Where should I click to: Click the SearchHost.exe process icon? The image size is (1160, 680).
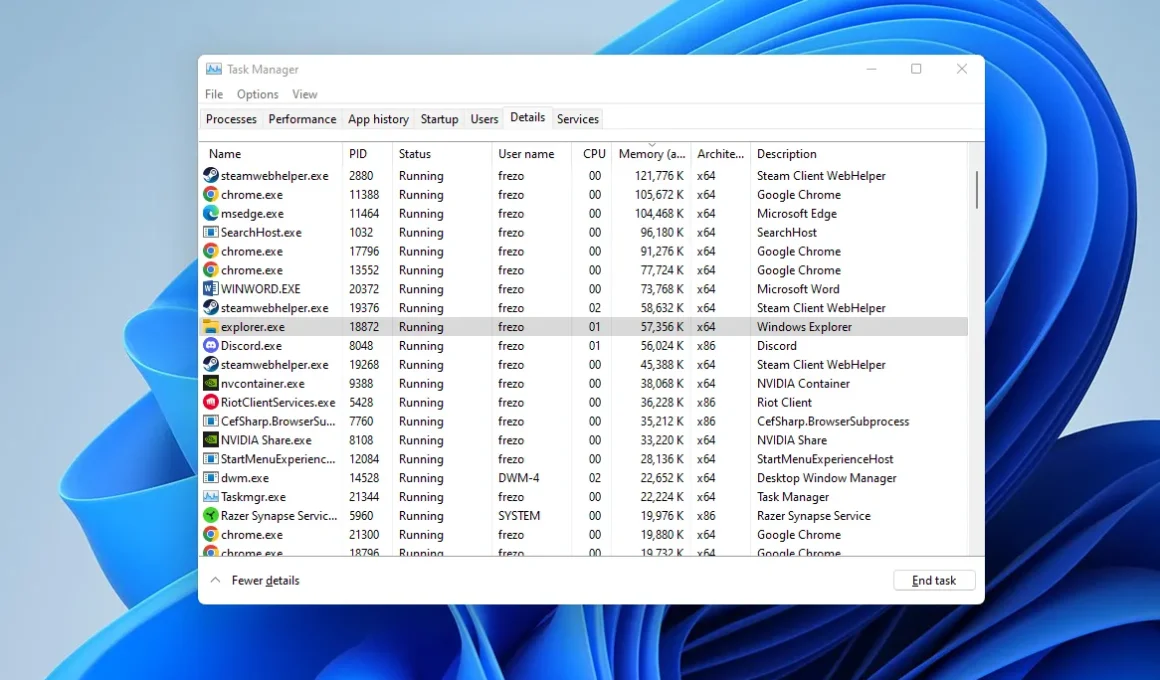click(x=211, y=232)
